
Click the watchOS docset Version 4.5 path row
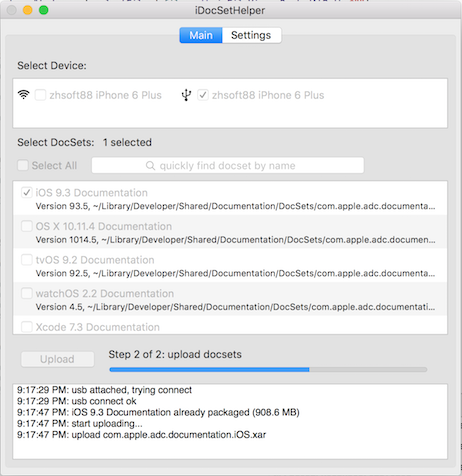click(235, 307)
